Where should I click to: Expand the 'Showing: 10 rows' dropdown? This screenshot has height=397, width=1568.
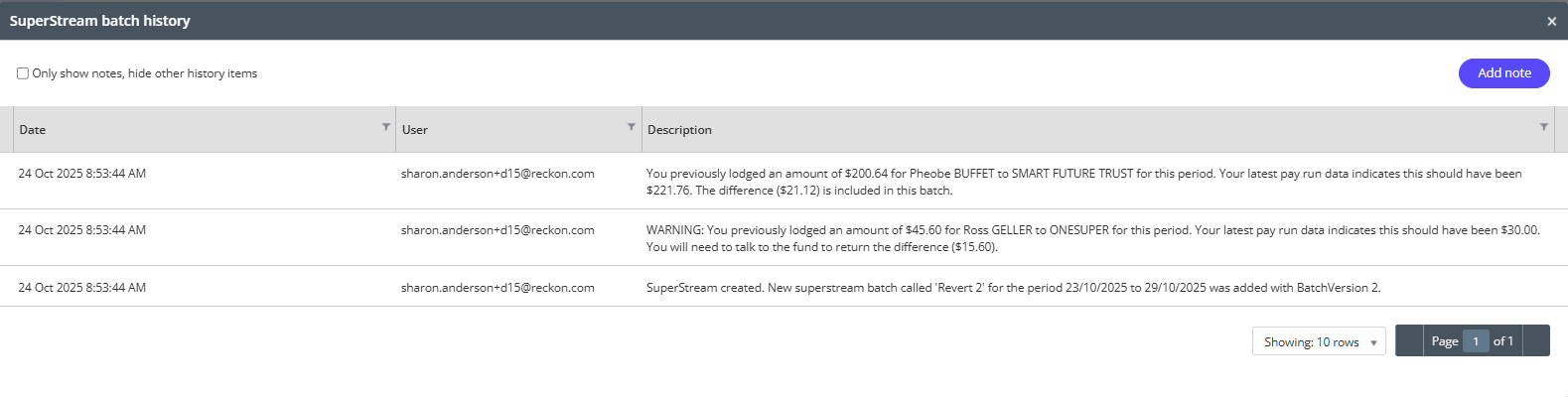1319,341
